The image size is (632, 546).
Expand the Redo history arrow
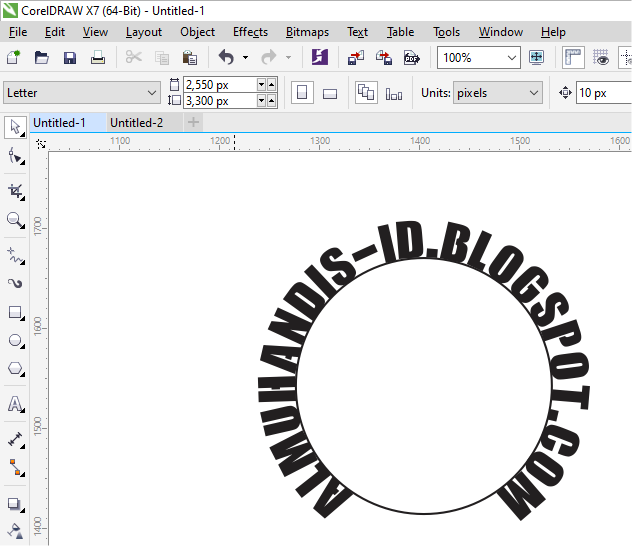click(x=288, y=58)
